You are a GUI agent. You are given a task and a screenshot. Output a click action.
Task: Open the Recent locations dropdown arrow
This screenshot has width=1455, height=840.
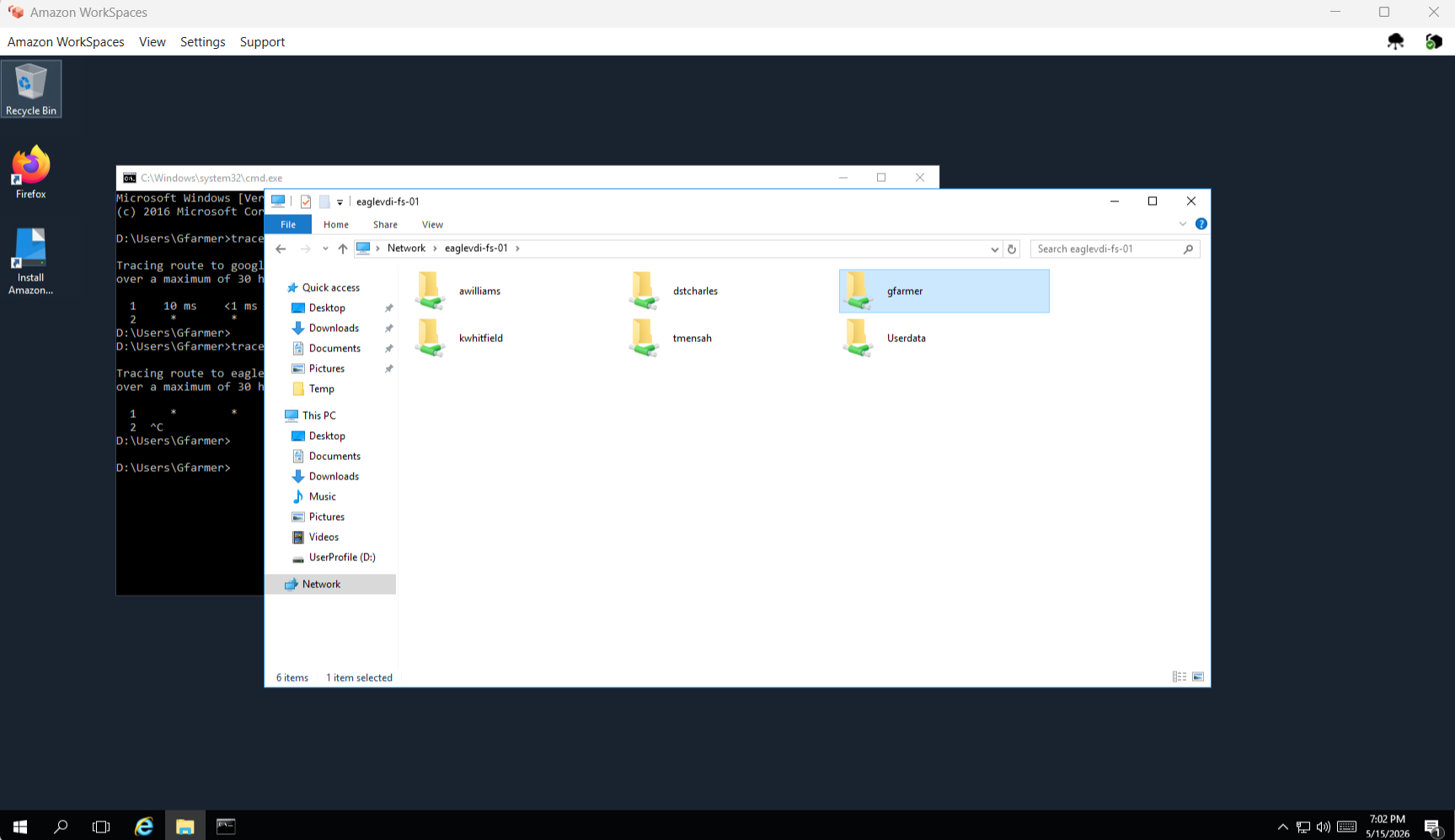click(x=325, y=249)
